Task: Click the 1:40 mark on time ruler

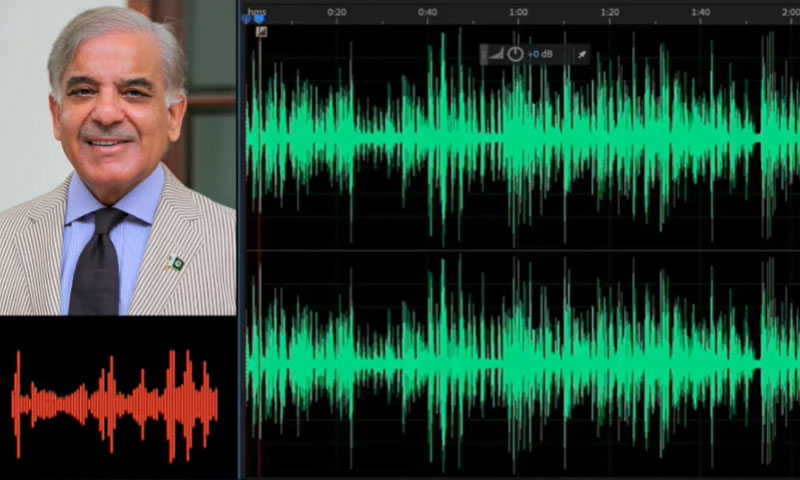Action: [x=700, y=12]
